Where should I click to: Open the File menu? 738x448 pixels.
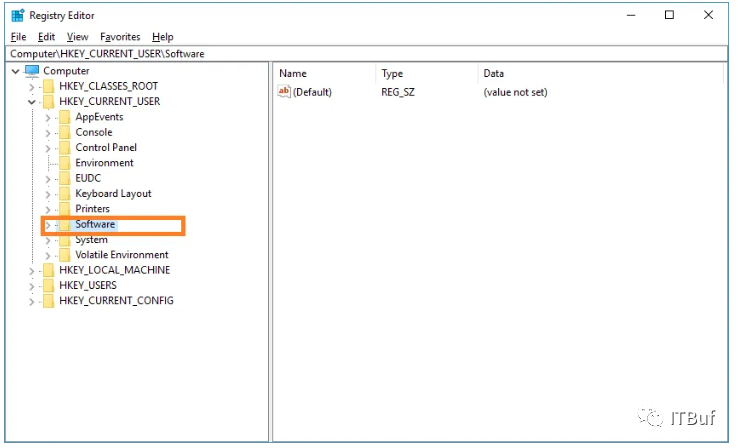click(x=18, y=37)
